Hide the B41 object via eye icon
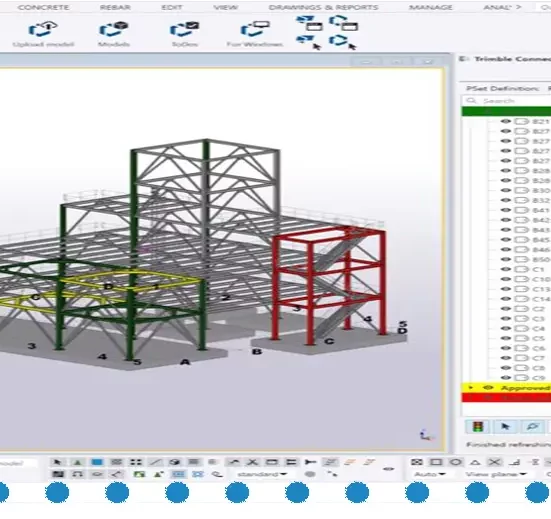Screen dimensions: 551x519 [505, 210]
